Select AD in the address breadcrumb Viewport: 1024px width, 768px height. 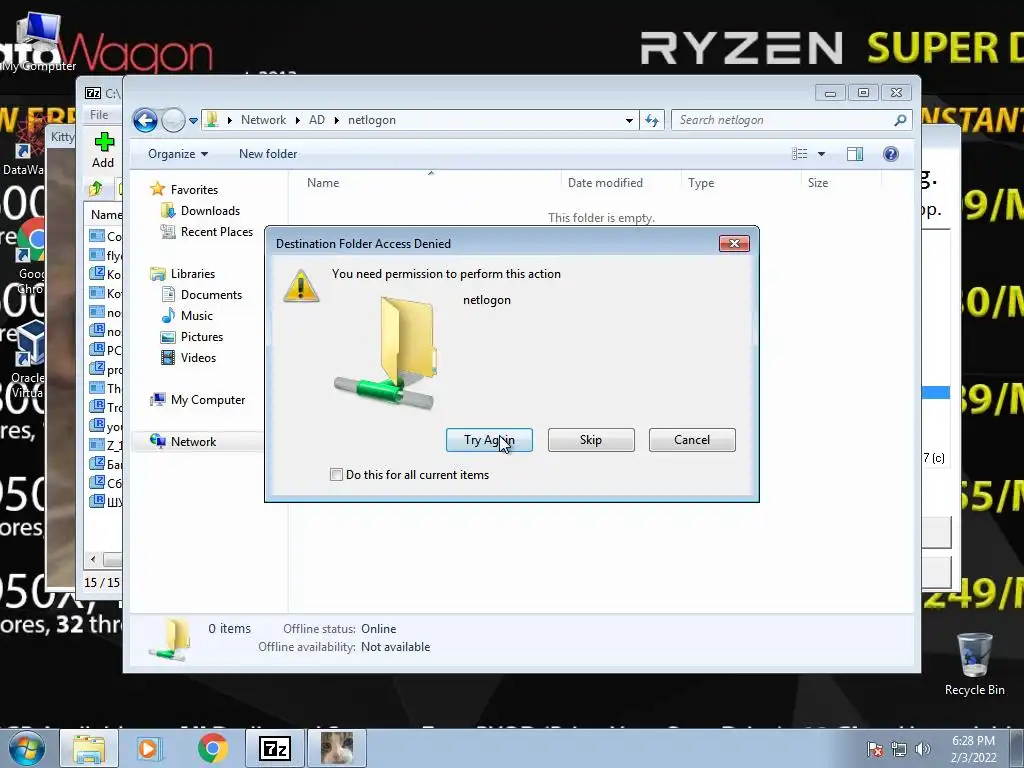[x=317, y=120]
